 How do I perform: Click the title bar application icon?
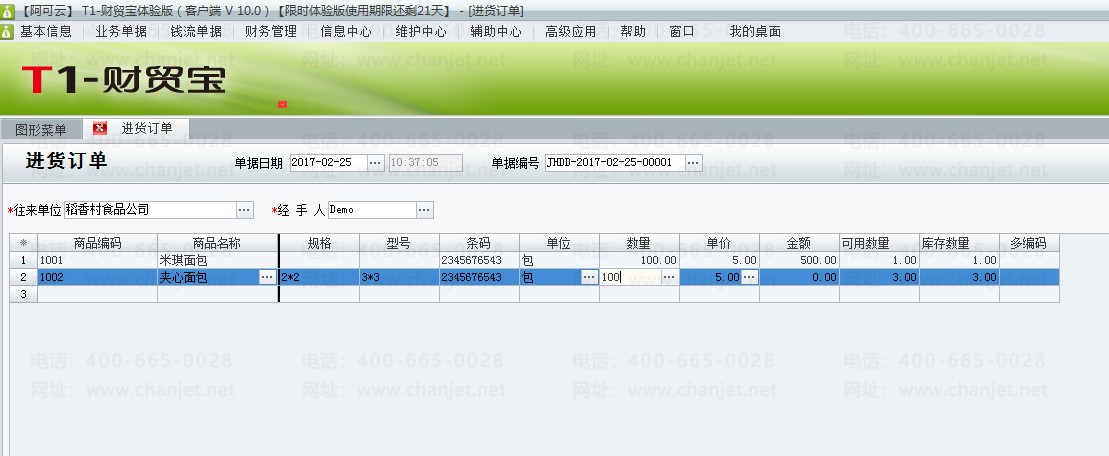pos(7,11)
